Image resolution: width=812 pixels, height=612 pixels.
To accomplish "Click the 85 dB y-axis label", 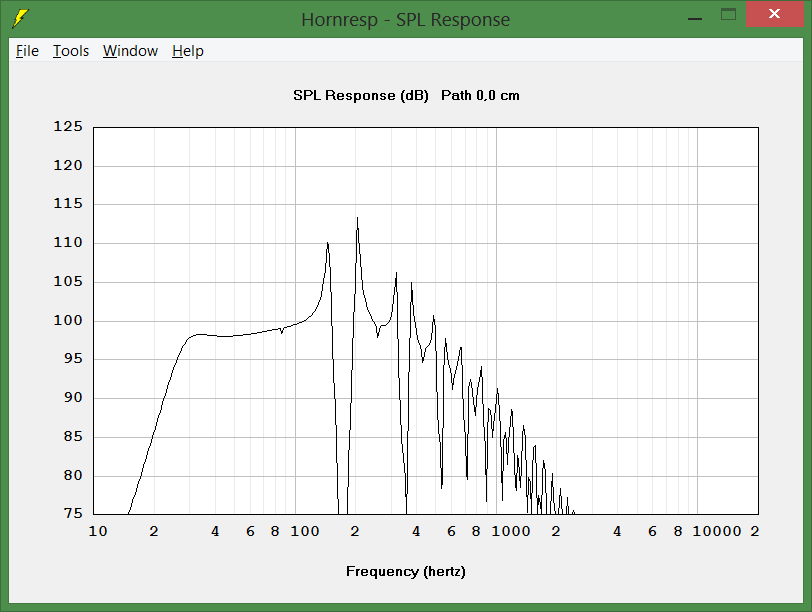I will (73, 436).
